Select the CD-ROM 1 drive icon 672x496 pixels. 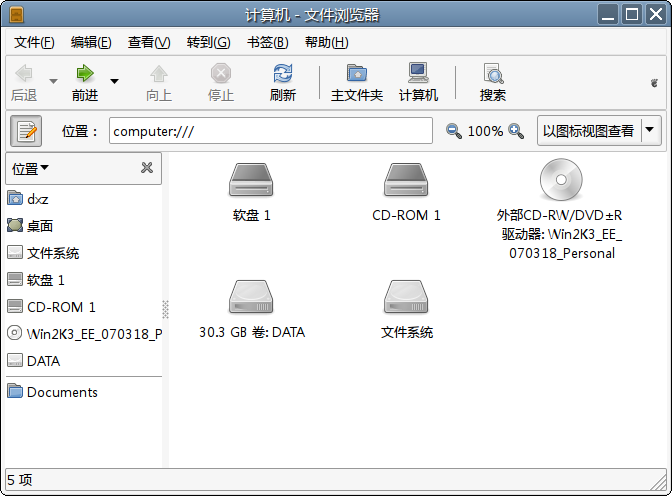click(406, 180)
